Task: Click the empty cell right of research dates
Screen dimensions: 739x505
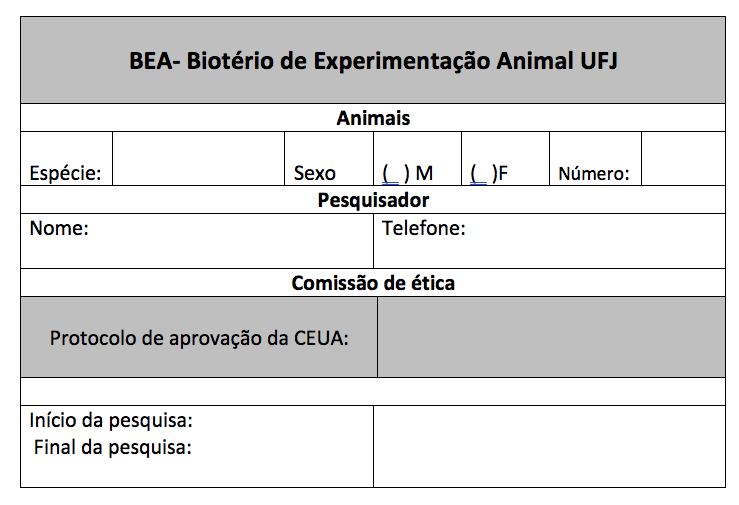Action: pyautogui.click(x=550, y=447)
